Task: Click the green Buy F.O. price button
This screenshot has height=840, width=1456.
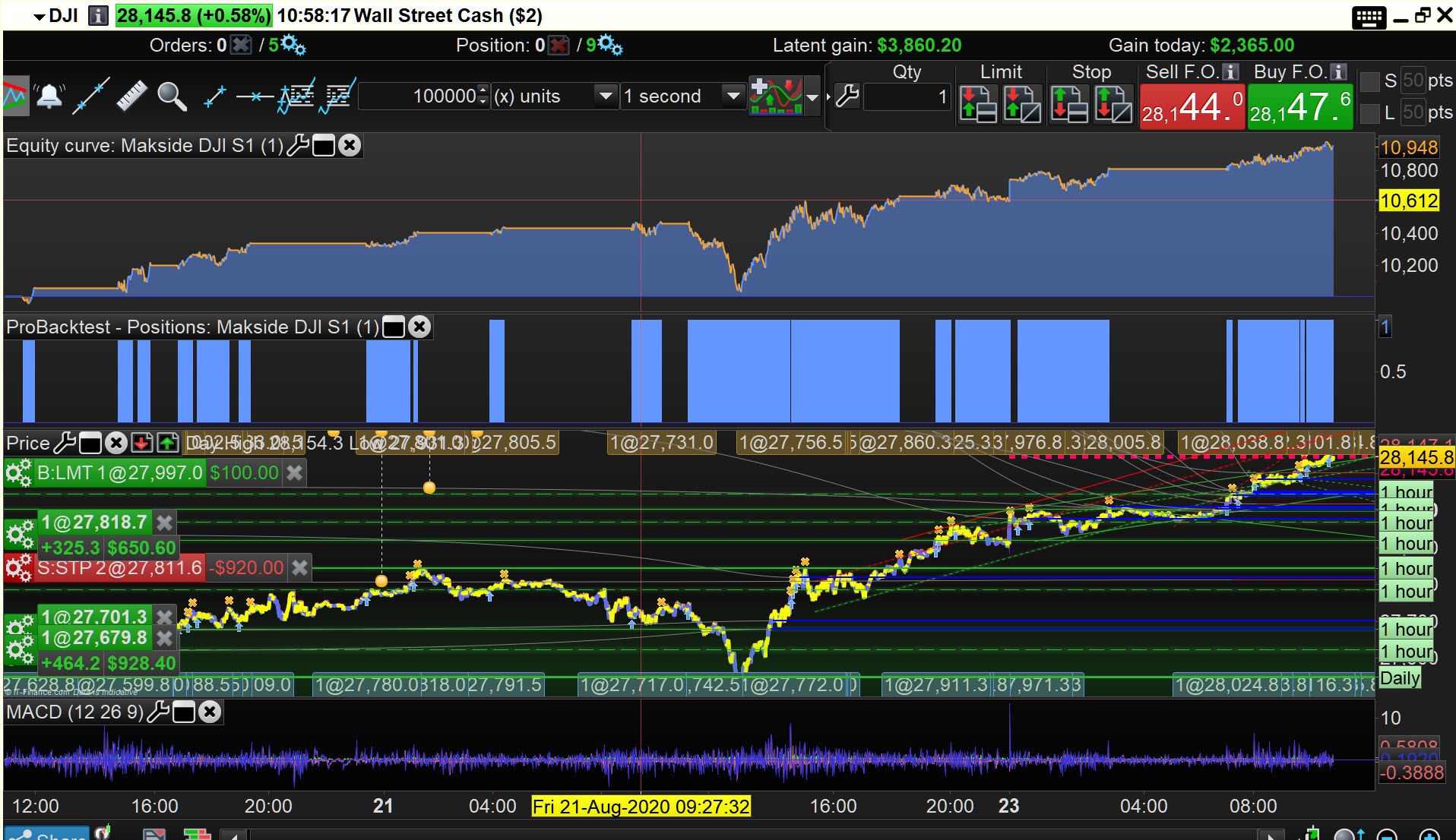Action: (x=1300, y=107)
